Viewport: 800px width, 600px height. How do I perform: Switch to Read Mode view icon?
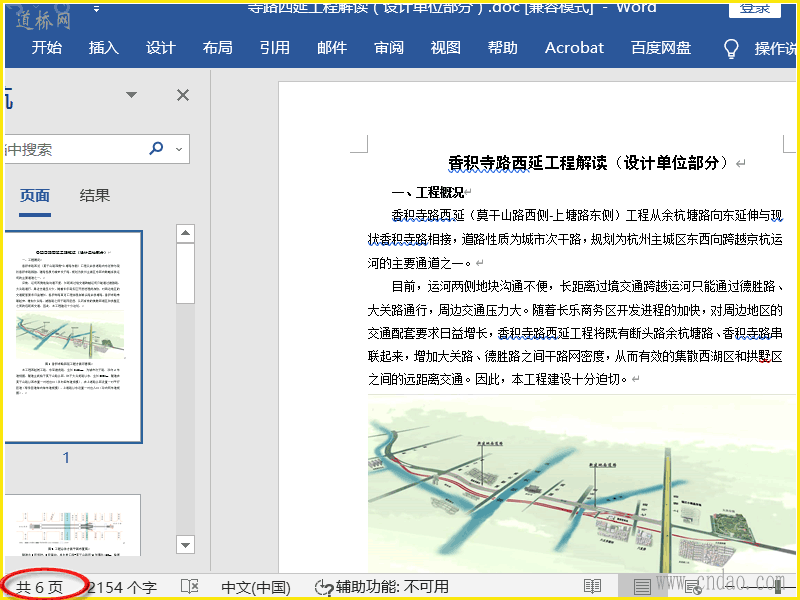coord(592,587)
